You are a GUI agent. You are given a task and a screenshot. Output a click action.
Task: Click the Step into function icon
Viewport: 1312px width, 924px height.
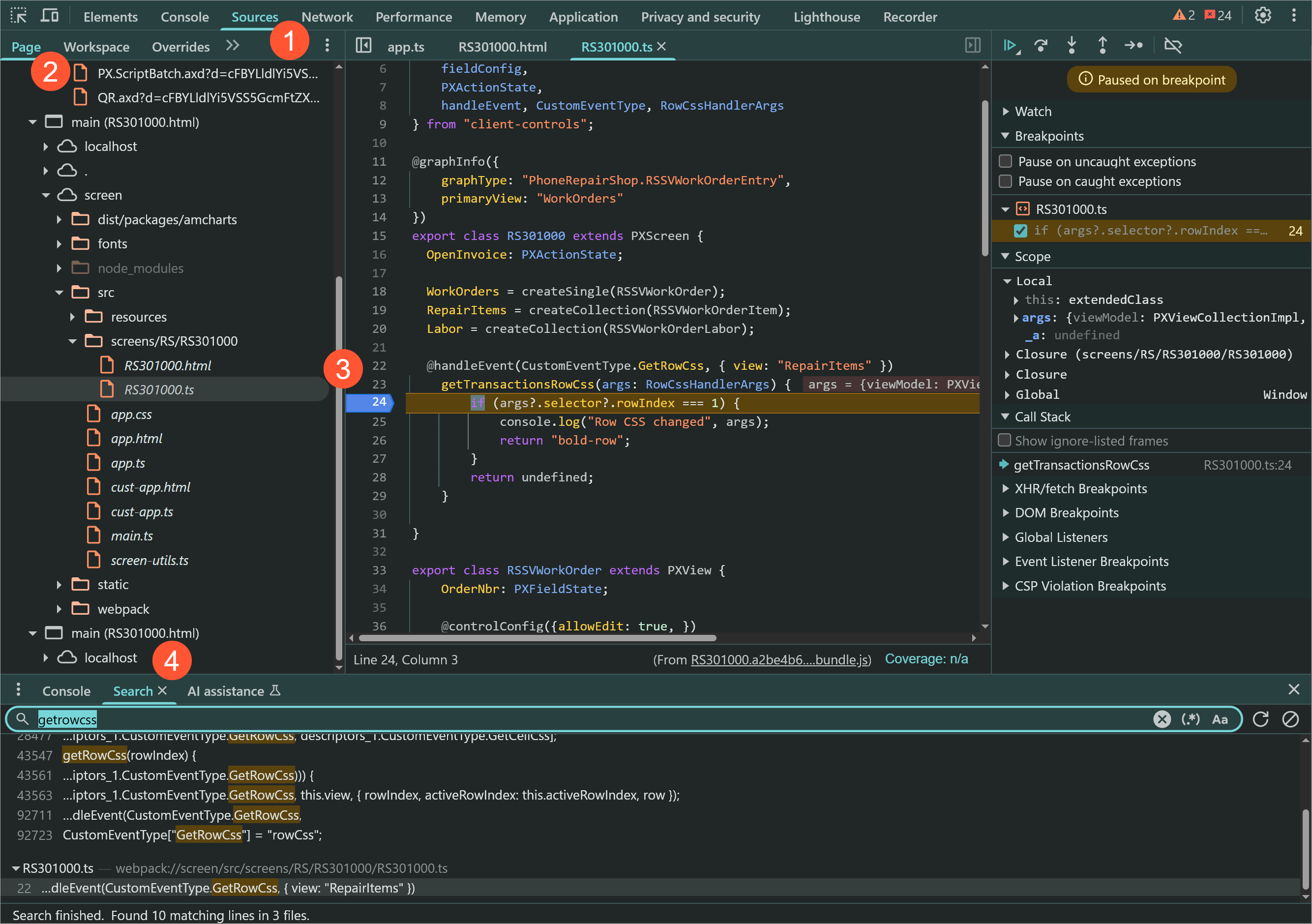(x=1072, y=45)
